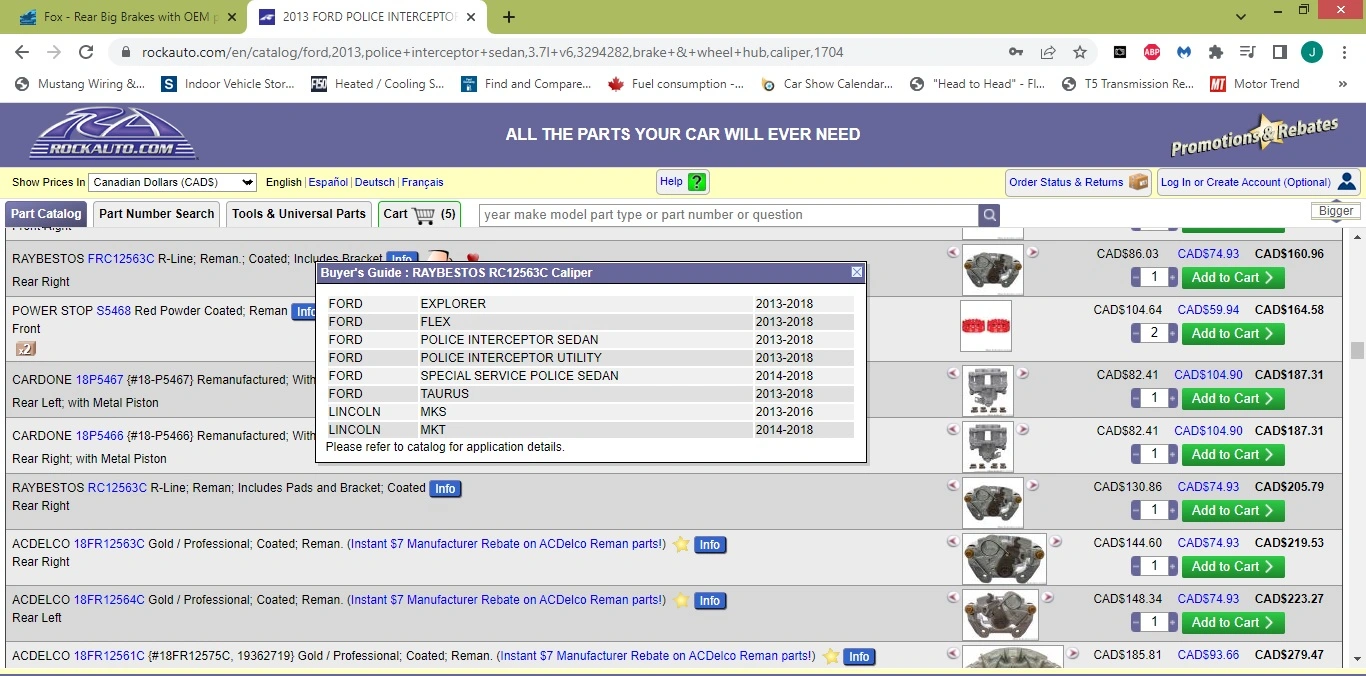
Task: Open the currency Canadian Dollars dropdown
Action: click(x=173, y=182)
